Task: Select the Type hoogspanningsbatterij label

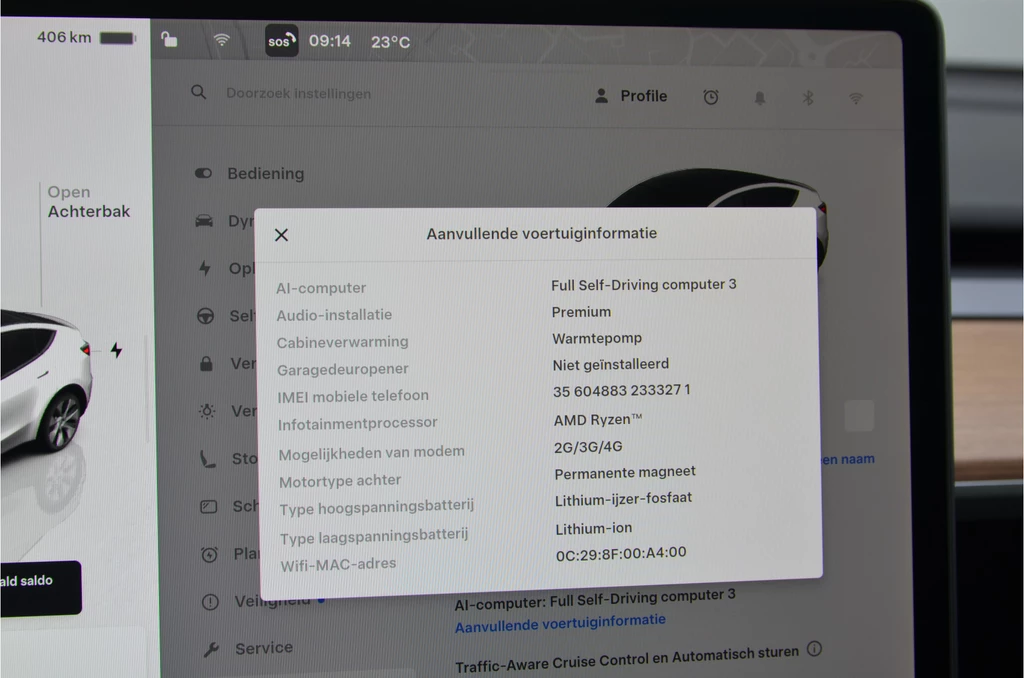Action: click(377, 508)
